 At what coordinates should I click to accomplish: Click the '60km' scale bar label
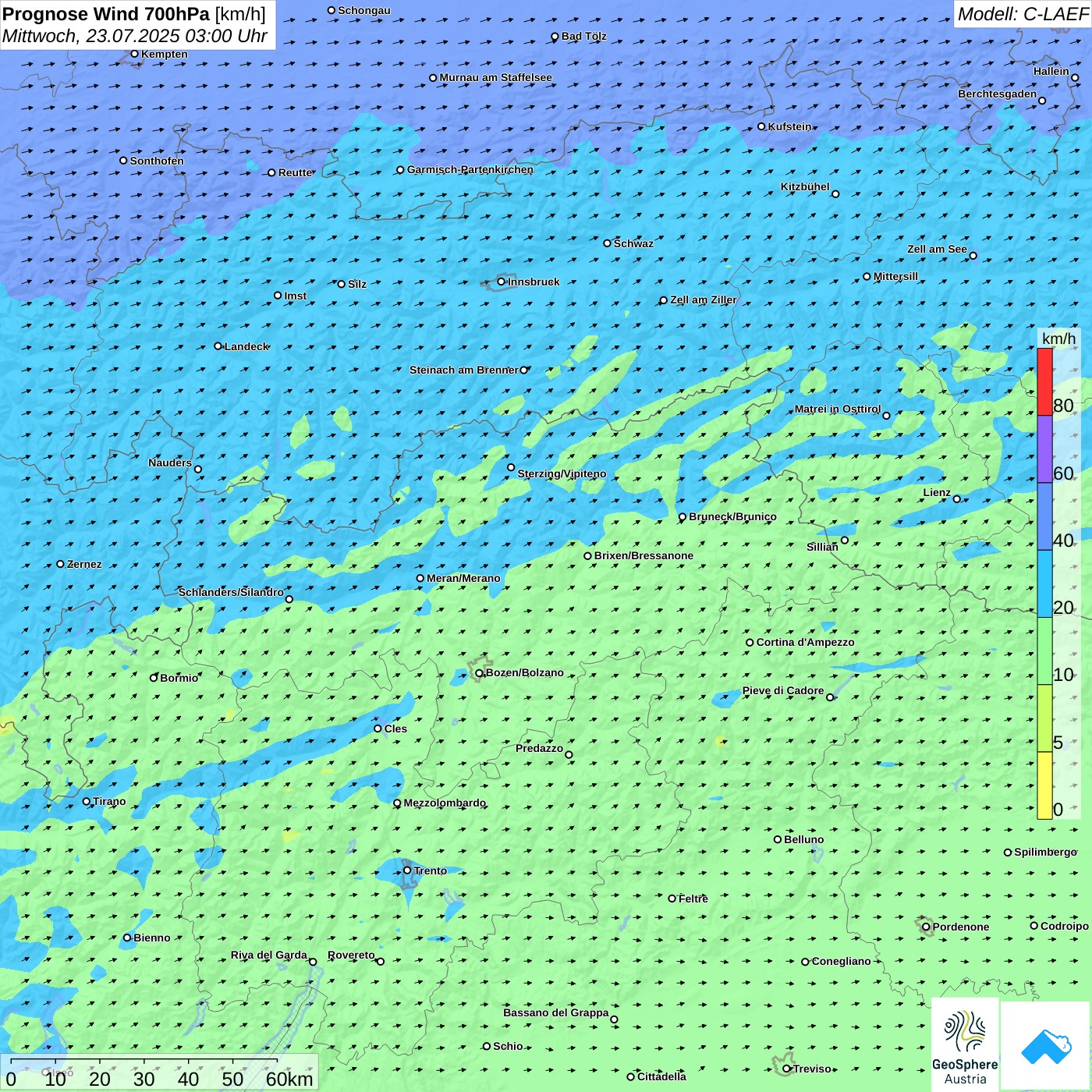pyautogui.click(x=289, y=1079)
